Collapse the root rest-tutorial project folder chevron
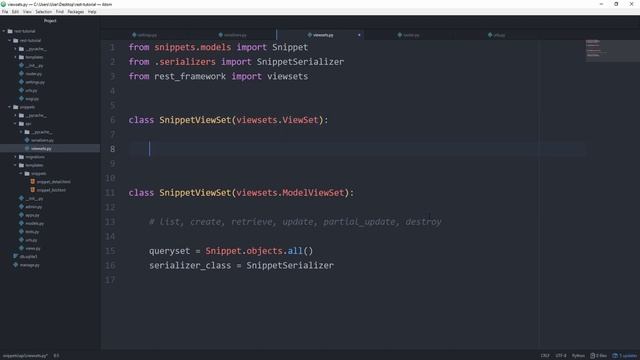The height and width of the screenshot is (360, 640). coord(4,31)
